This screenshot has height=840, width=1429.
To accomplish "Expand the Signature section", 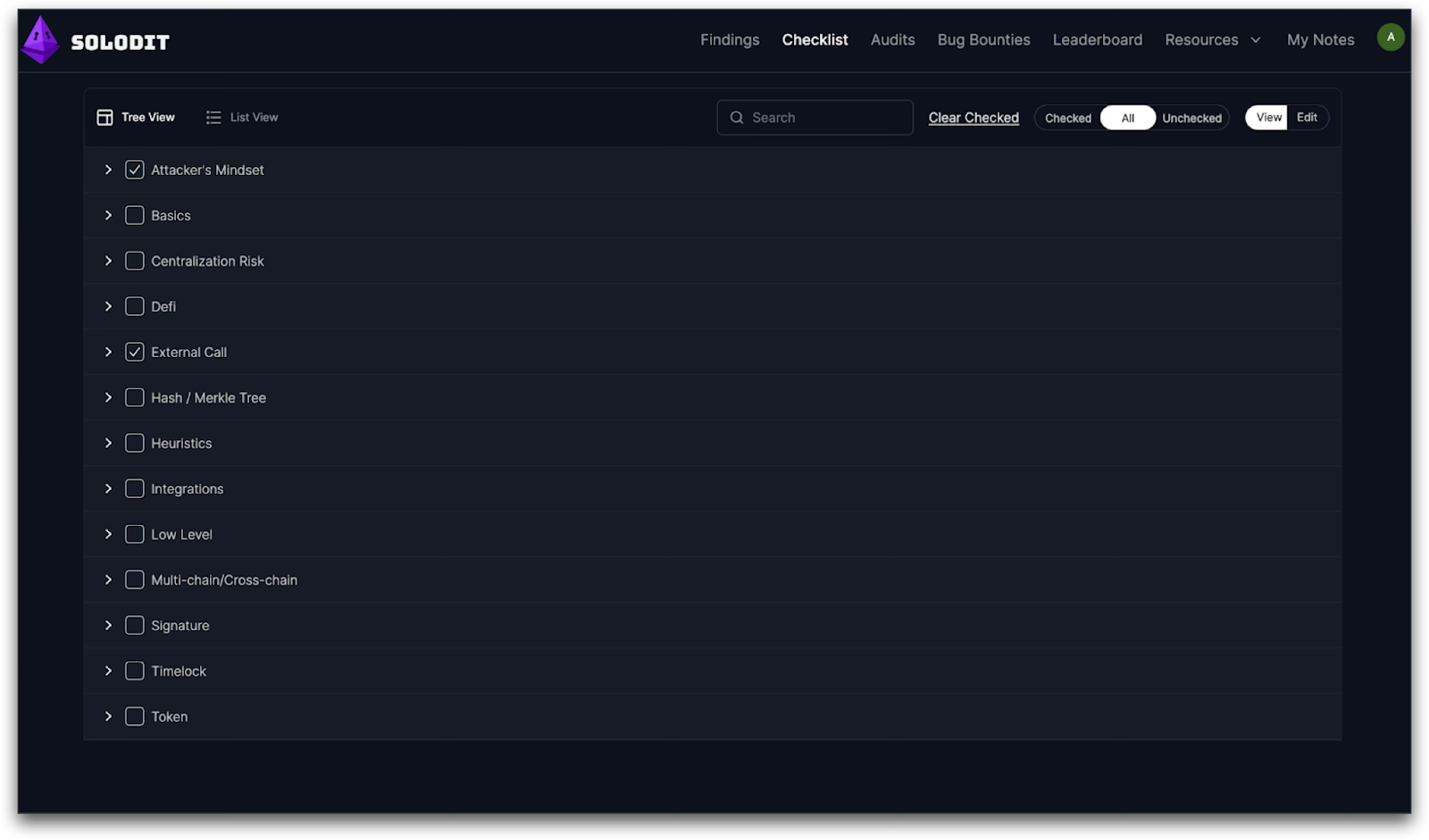I will (108, 625).
